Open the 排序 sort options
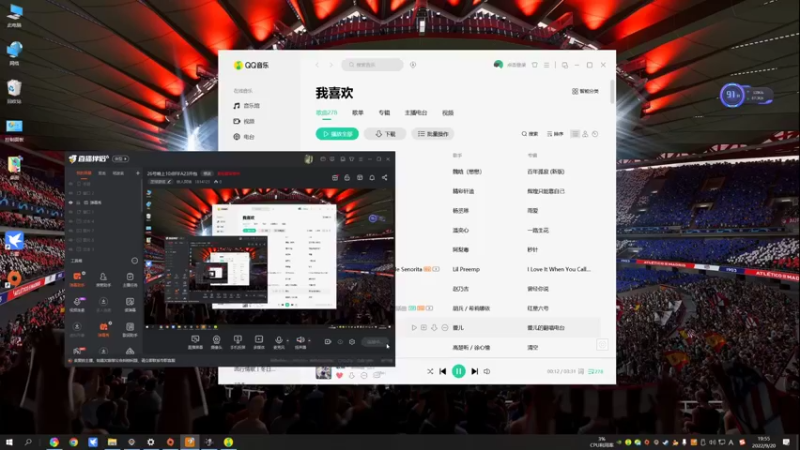The height and width of the screenshot is (450, 800). (555, 134)
